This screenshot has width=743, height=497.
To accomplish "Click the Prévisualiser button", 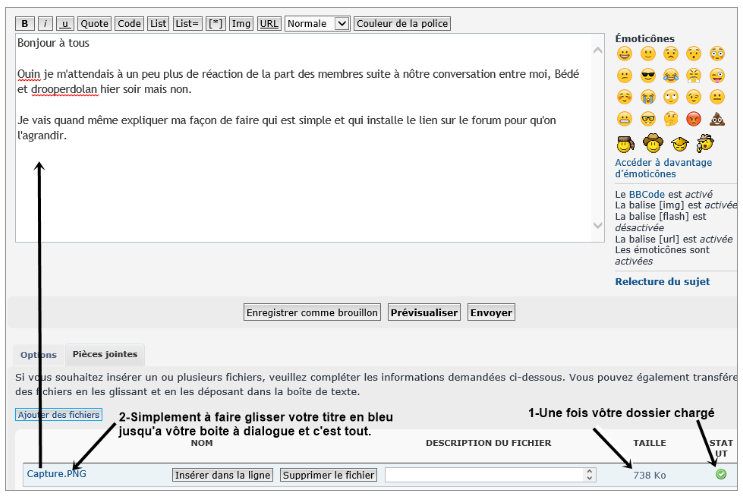I will click(x=424, y=313).
